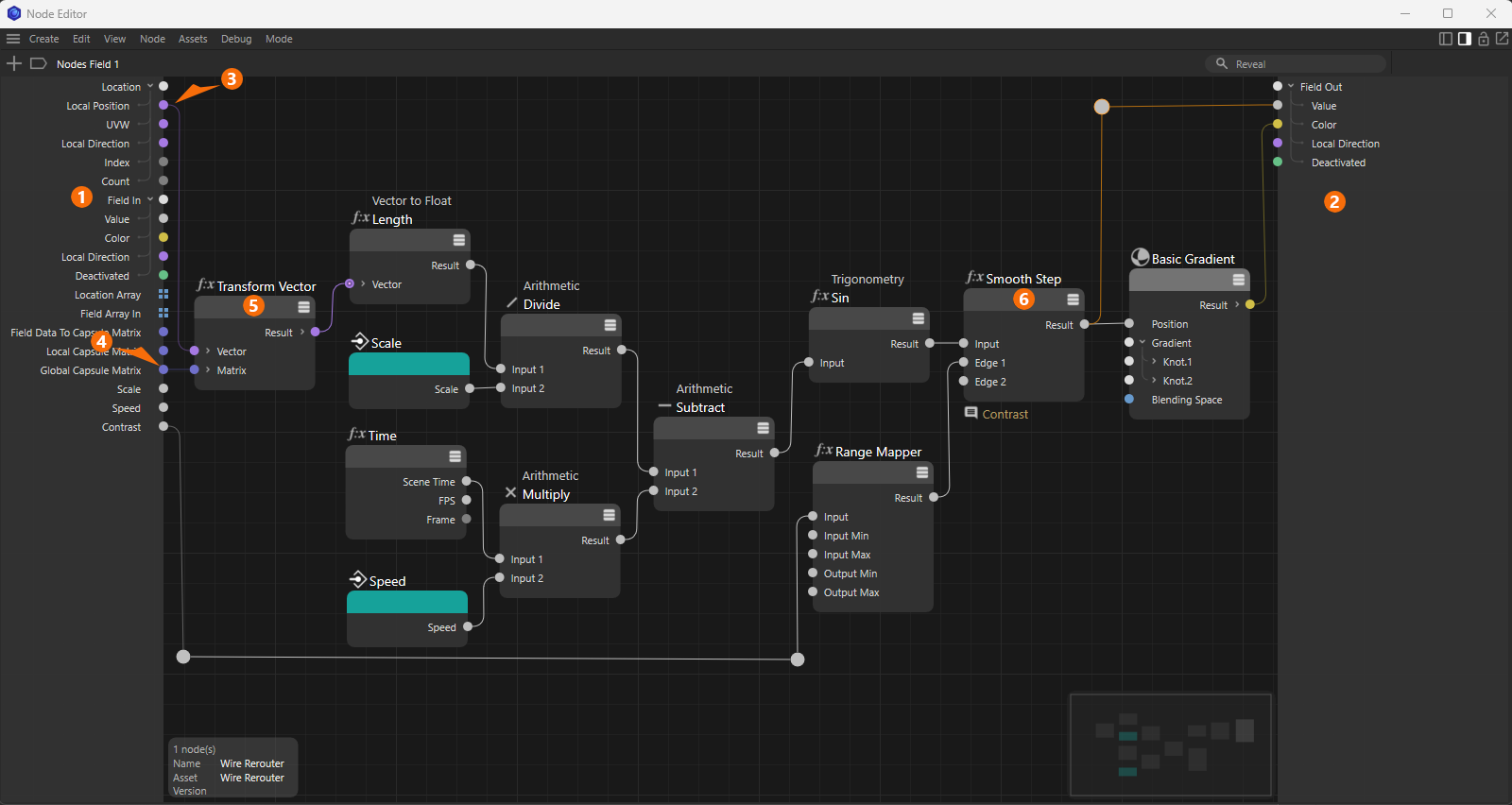1512x805 pixels.
Task: Toggle the left panel layout icon
Action: 1446,39
